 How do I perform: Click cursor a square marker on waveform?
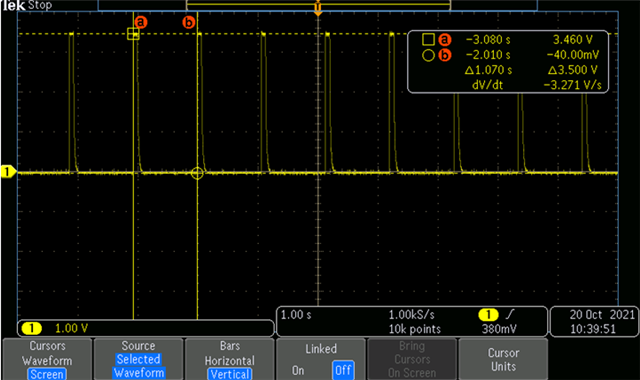pos(133,34)
